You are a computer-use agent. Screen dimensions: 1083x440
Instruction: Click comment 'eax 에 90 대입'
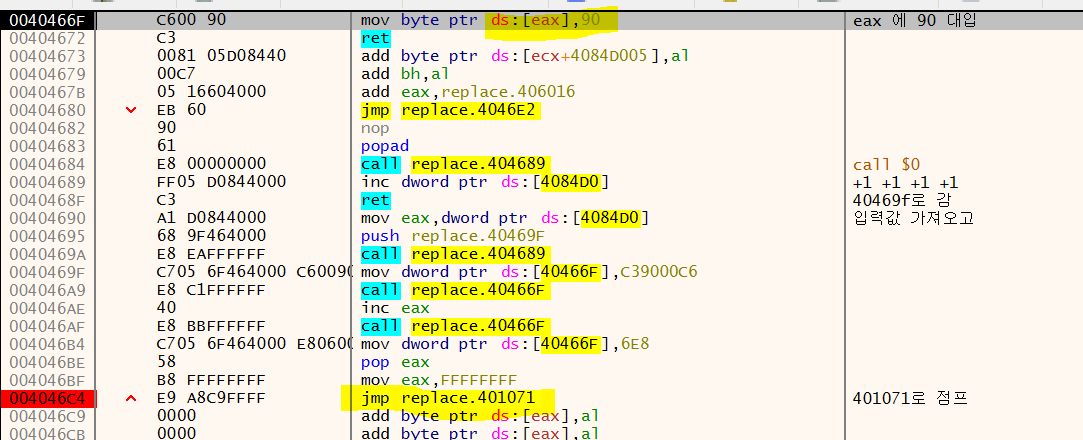point(914,20)
